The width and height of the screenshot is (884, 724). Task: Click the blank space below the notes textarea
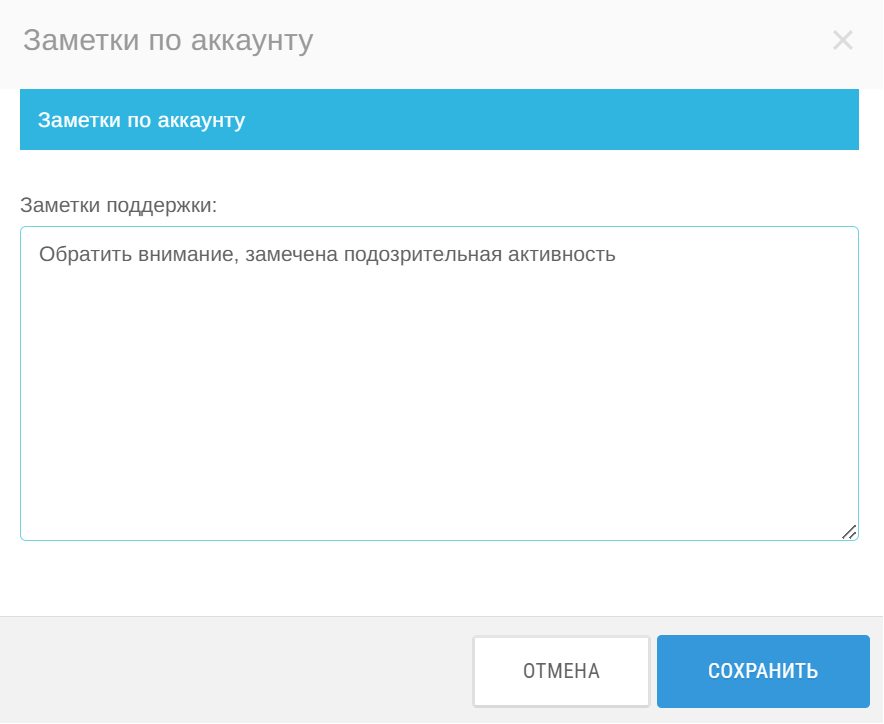[x=439, y=578]
